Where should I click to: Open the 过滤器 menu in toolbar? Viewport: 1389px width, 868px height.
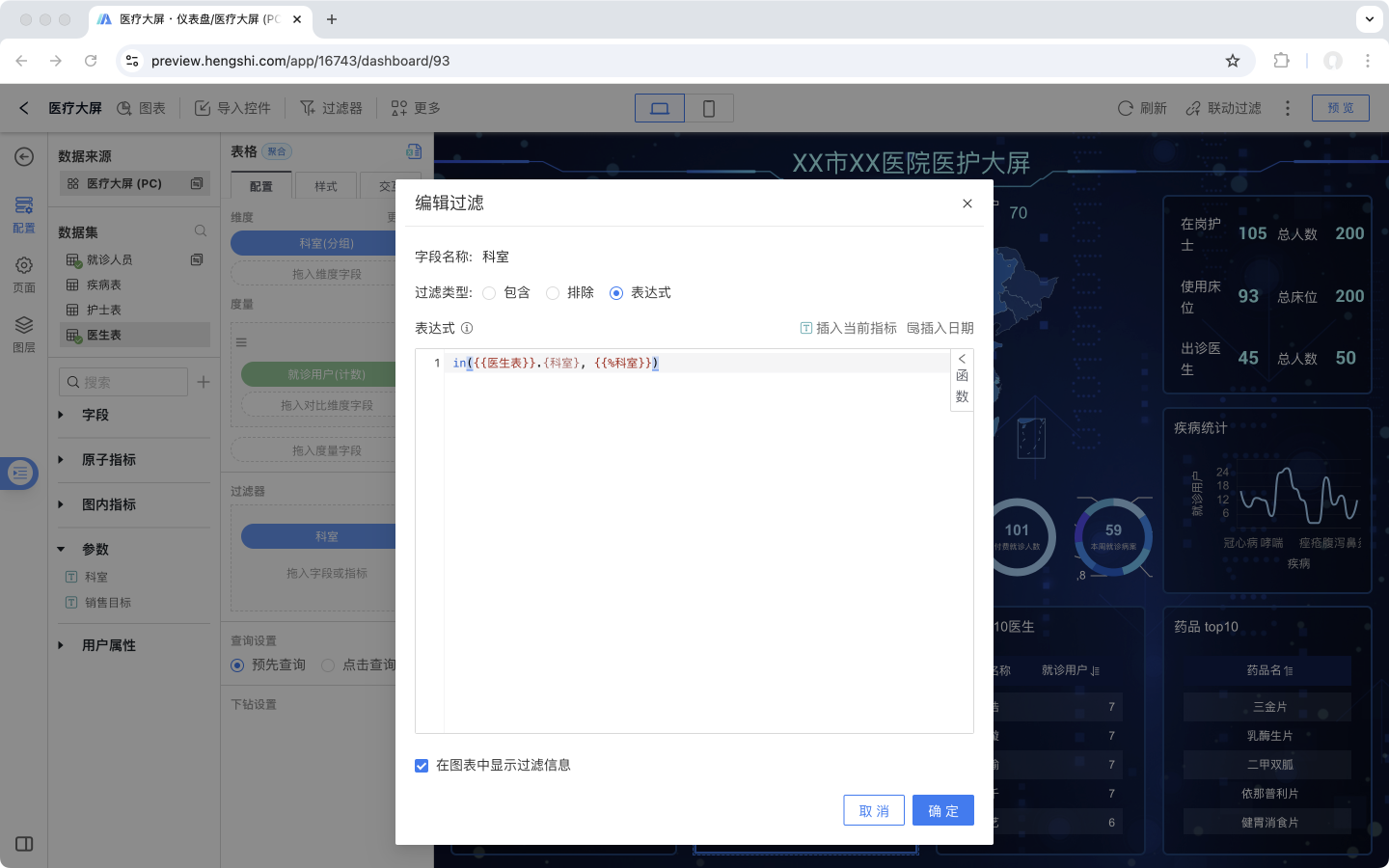(331, 108)
